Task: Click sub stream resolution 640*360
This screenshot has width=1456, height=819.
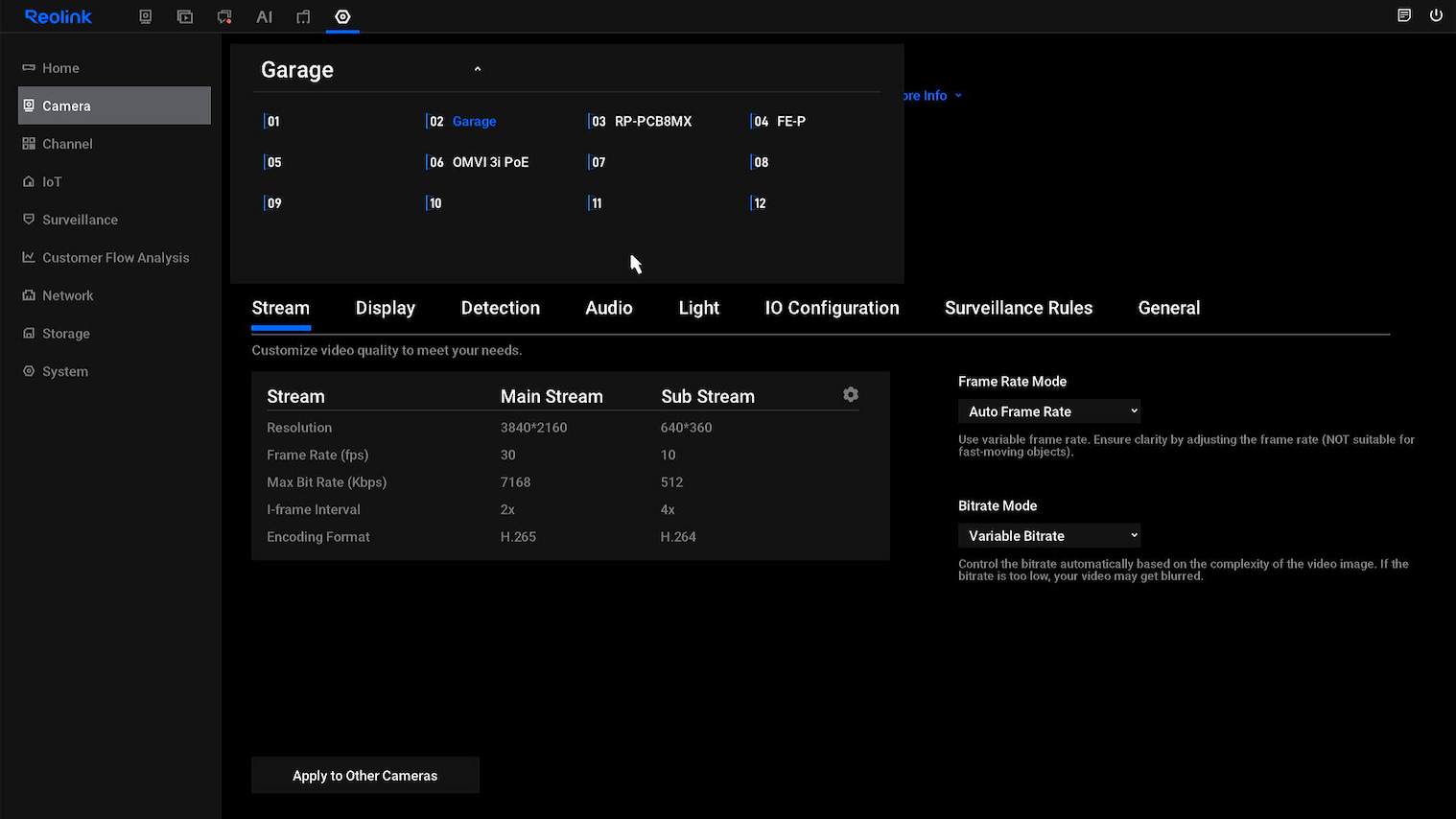Action: (686, 428)
